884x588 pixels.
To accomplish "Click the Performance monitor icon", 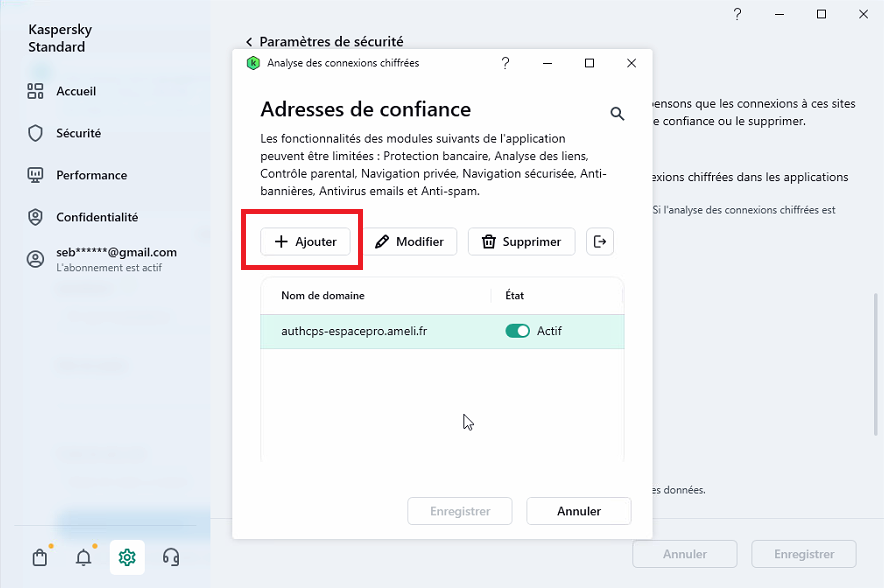I will (x=36, y=175).
